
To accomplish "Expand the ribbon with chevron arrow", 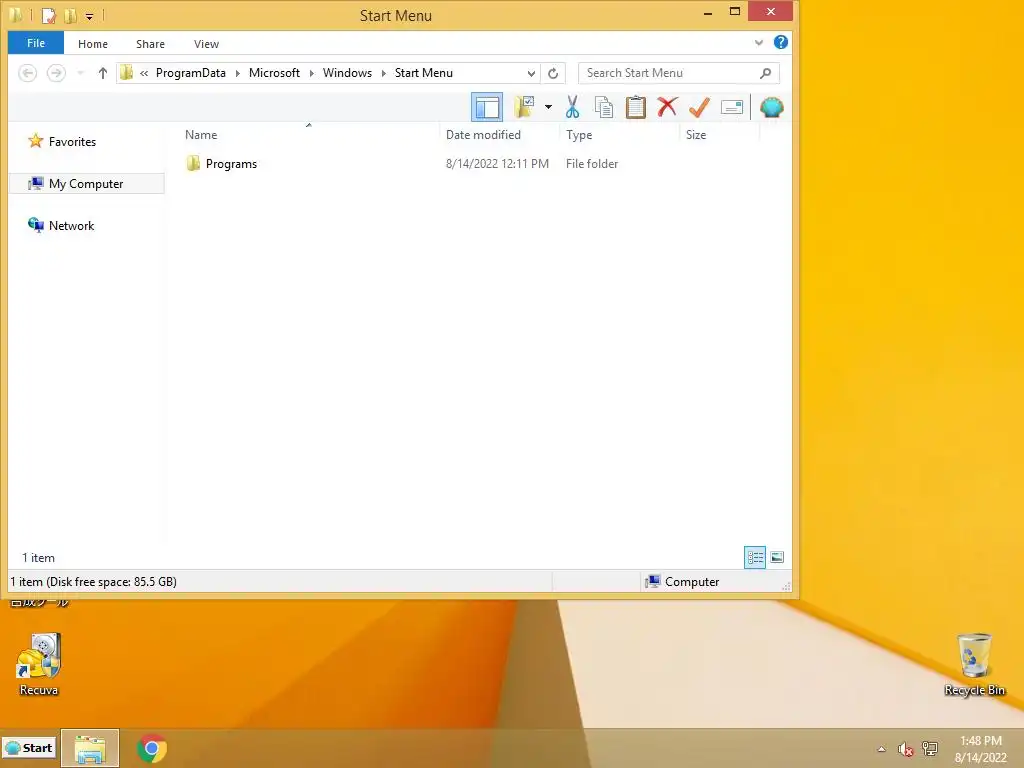I will point(759,42).
